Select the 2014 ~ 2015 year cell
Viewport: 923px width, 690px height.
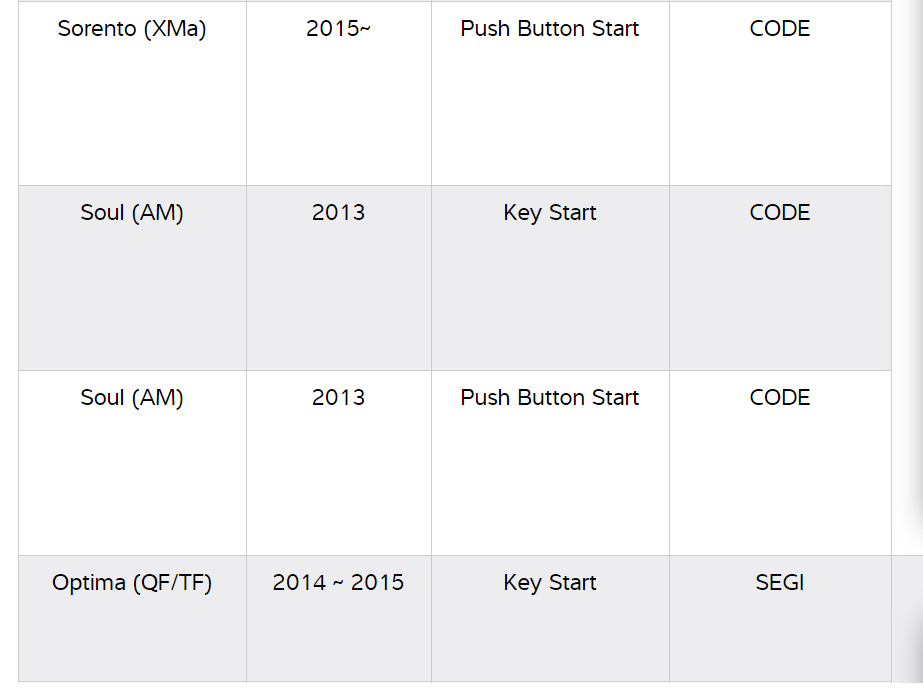338,583
